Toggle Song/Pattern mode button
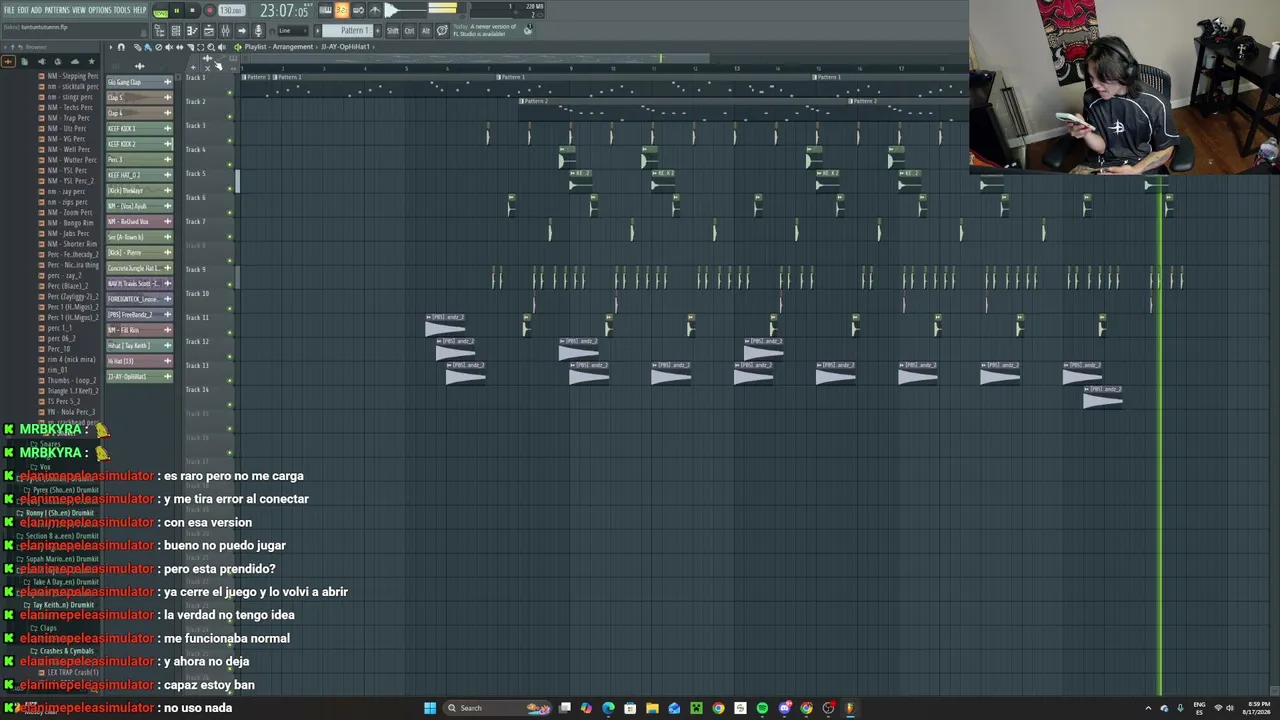Image resolution: width=1280 pixels, height=720 pixels. (x=160, y=11)
